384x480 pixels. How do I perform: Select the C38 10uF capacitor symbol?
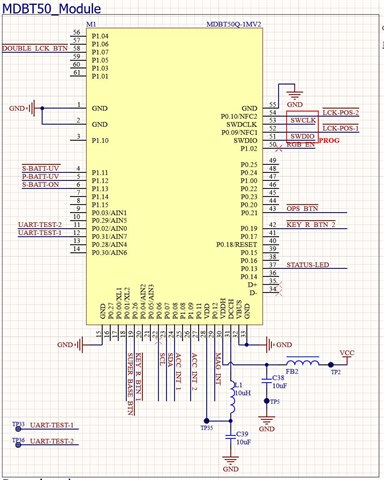266,381
